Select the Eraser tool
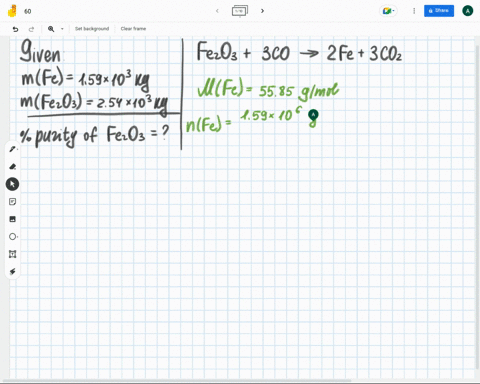The image size is (480, 384). 12,166
